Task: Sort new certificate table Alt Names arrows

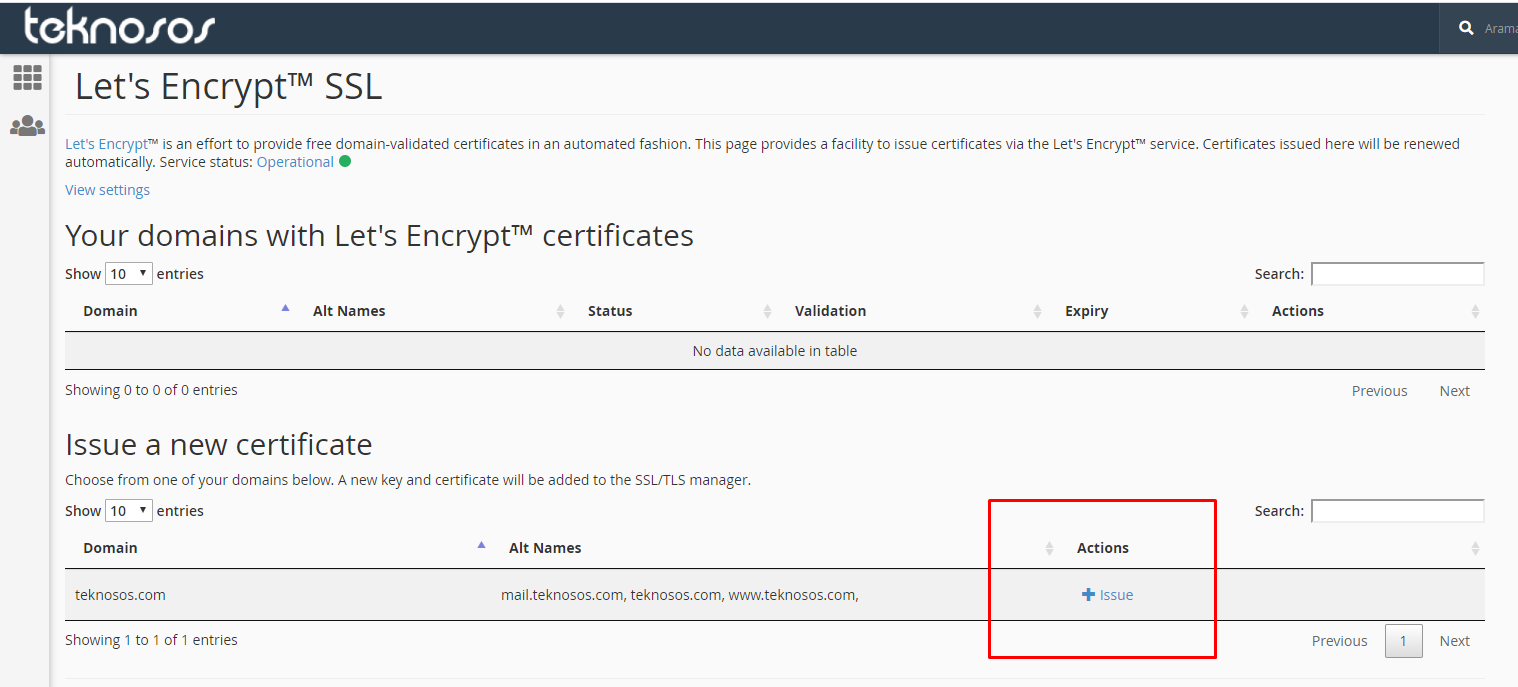Action: [1049, 548]
